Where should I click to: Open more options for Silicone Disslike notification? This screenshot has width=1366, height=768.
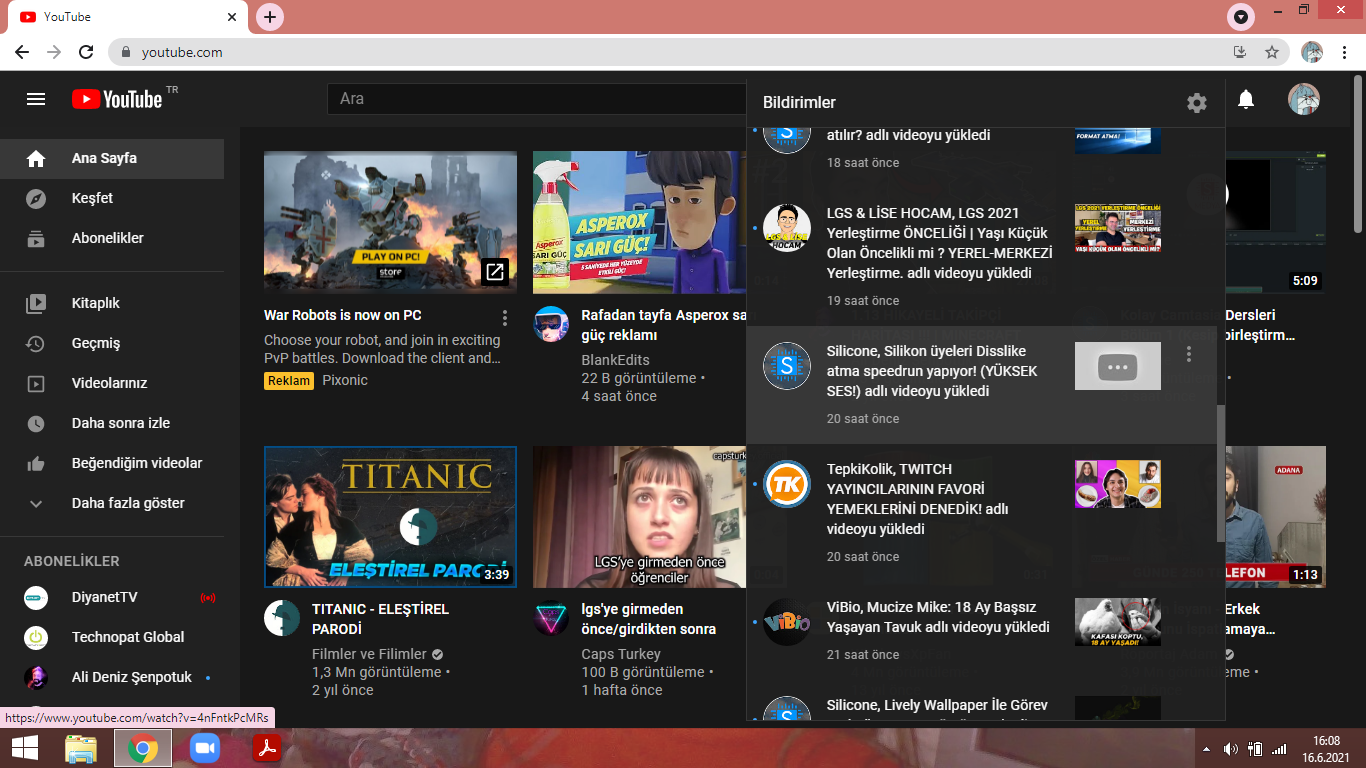[x=1189, y=354]
